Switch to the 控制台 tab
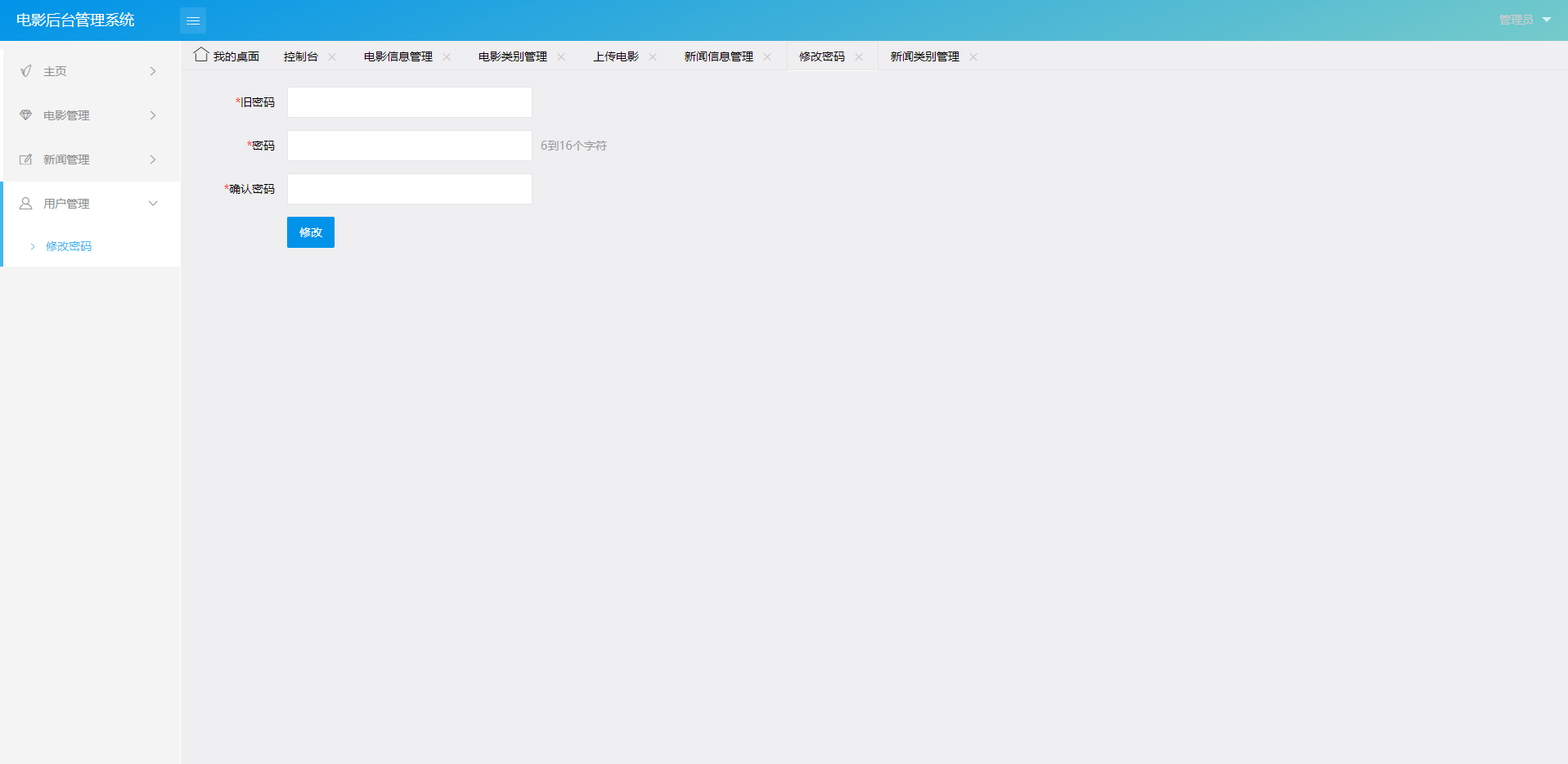Viewport: 1568px width, 764px height. tap(300, 56)
